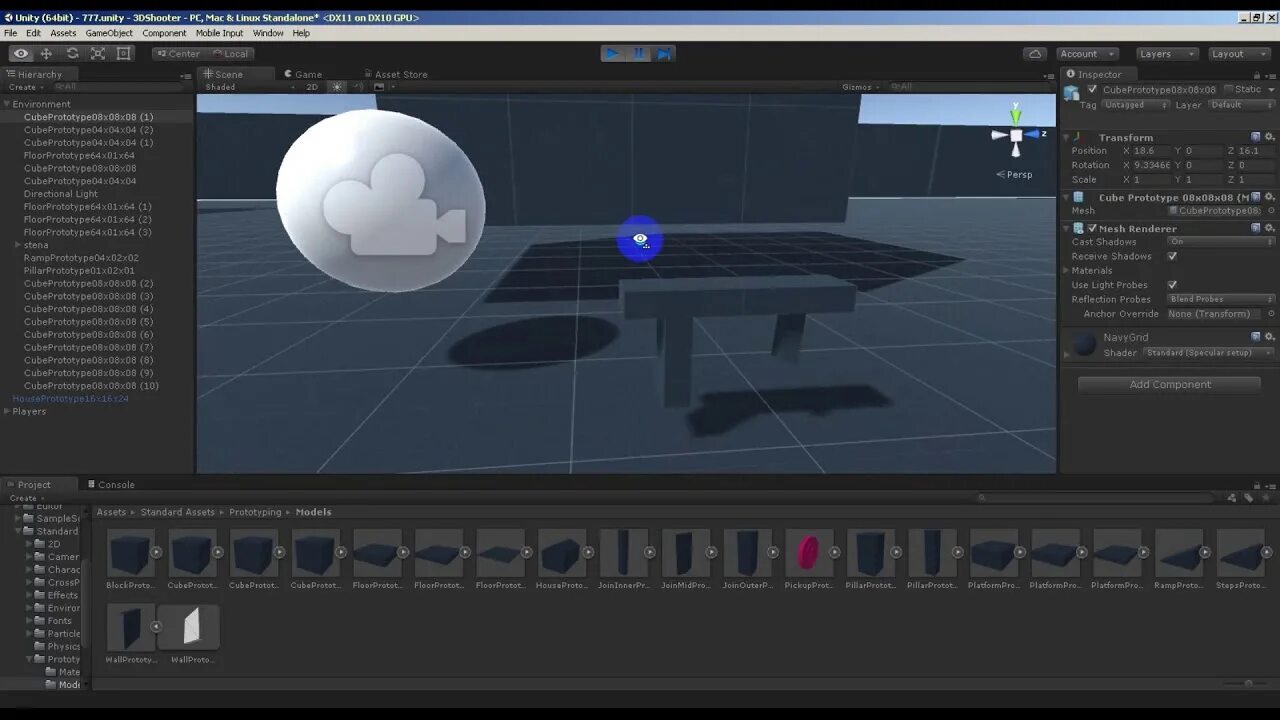The height and width of the screenshot is (720, 1280).
Task: Select BlockPrototype model asset
Action: (130, 552)
